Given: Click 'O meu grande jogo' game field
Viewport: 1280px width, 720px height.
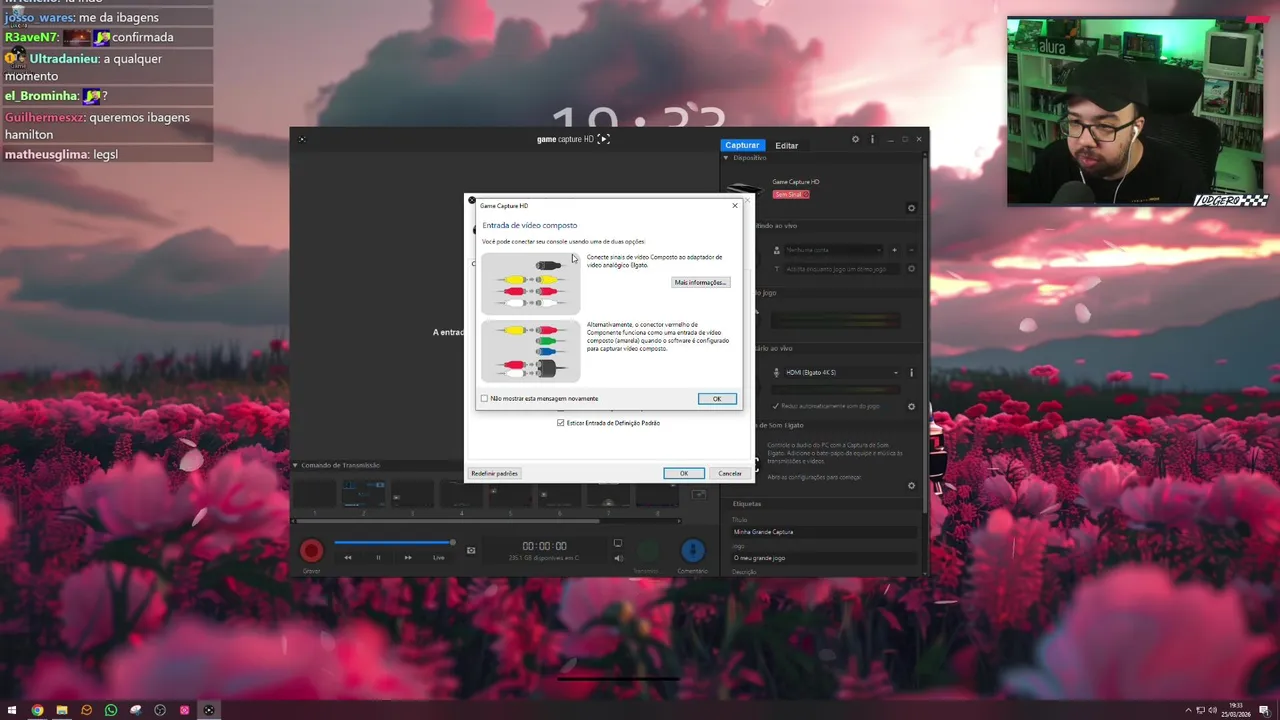Looking at the screenshot, I should tap(824, 558).
